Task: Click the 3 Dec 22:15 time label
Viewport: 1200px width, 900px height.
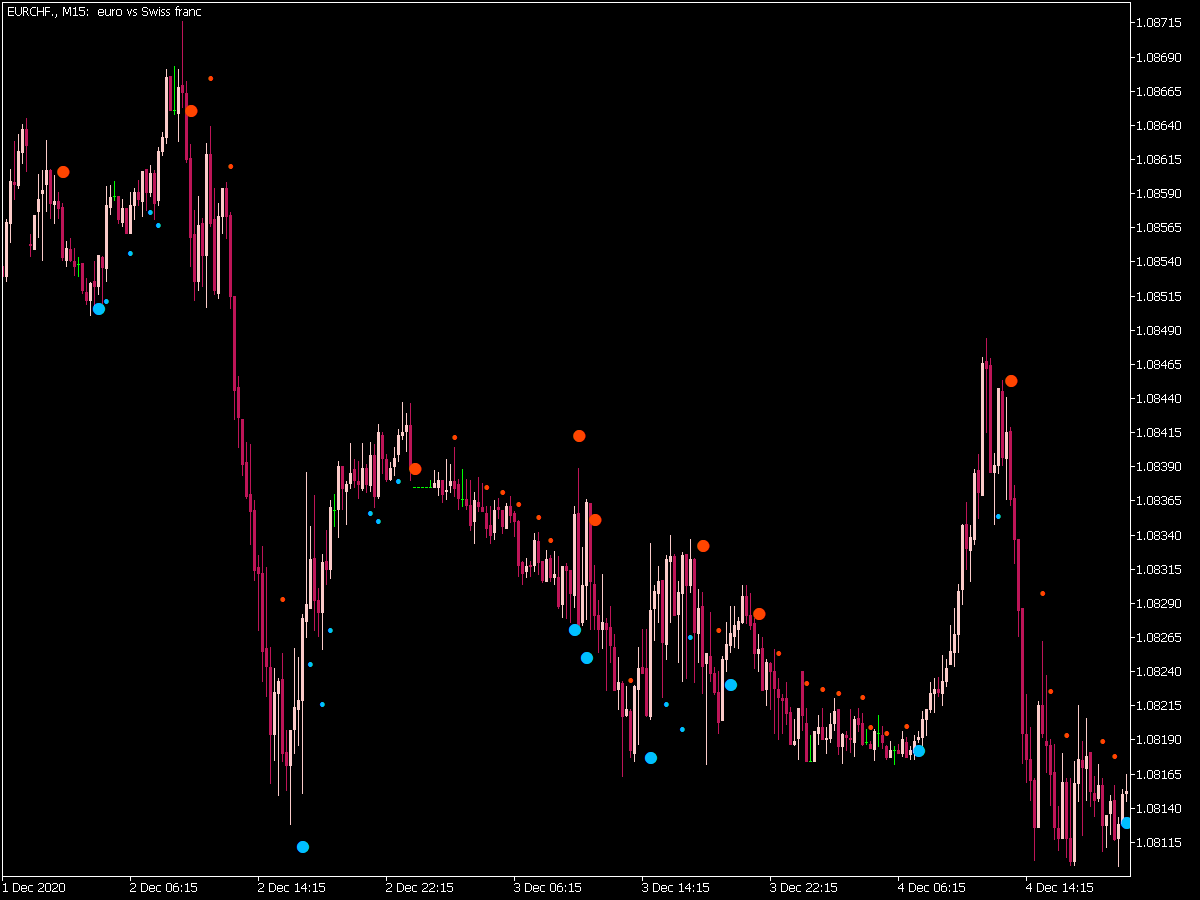Action: click(x=803, y=887)
